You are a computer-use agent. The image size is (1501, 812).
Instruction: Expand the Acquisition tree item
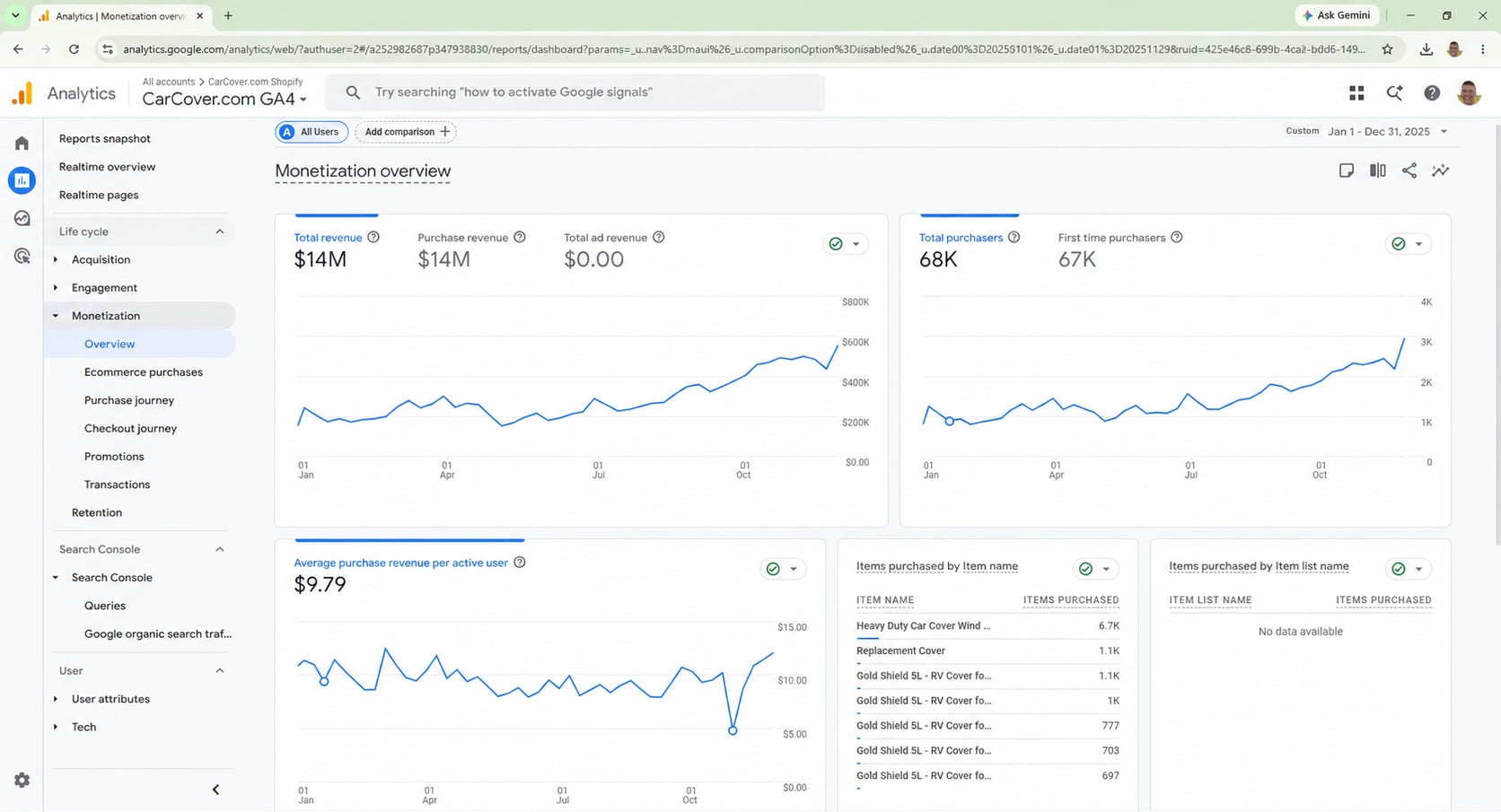pos(56,259)
